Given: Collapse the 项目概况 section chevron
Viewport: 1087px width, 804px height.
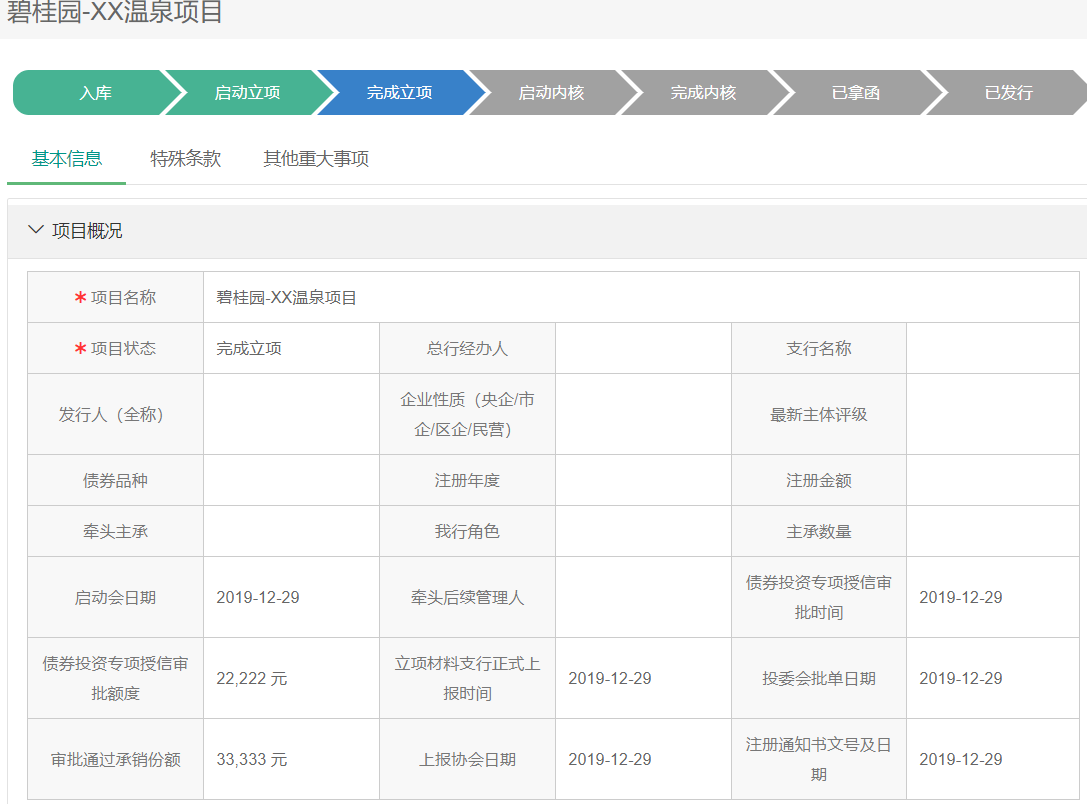Looking at the screenshot, I should [x=35, y=229].
